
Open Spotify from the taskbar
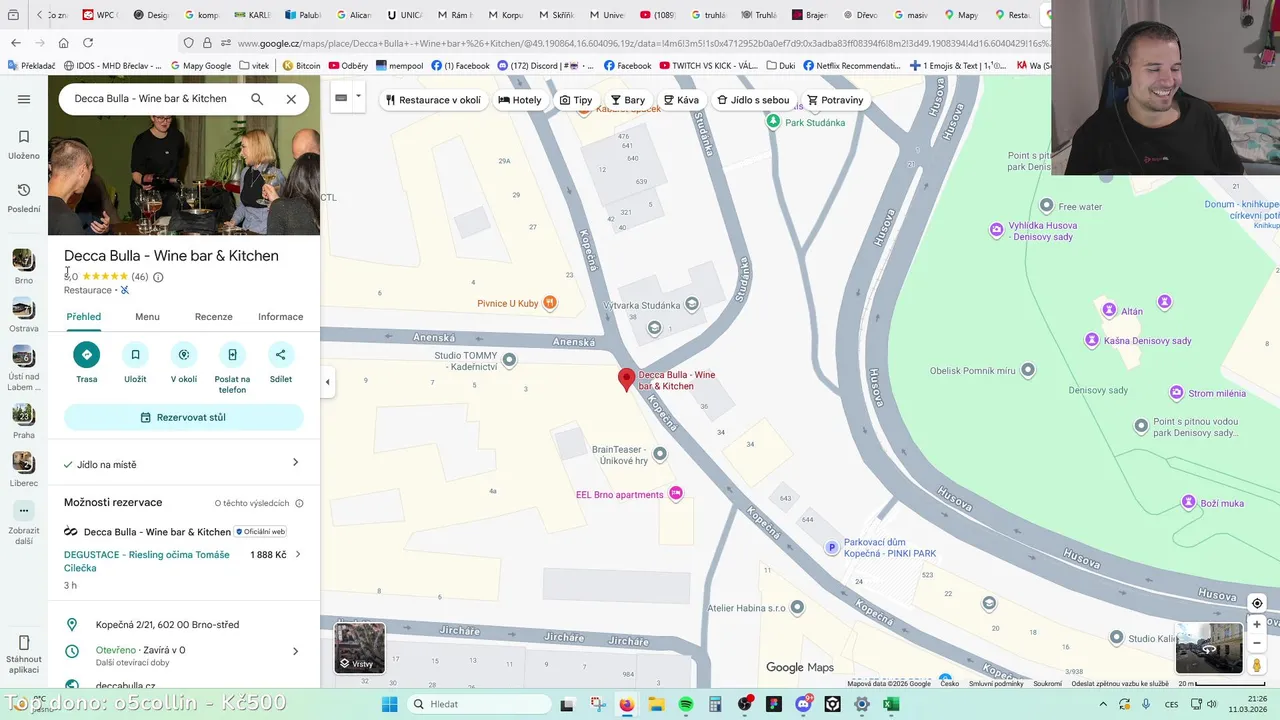[686, 704]
